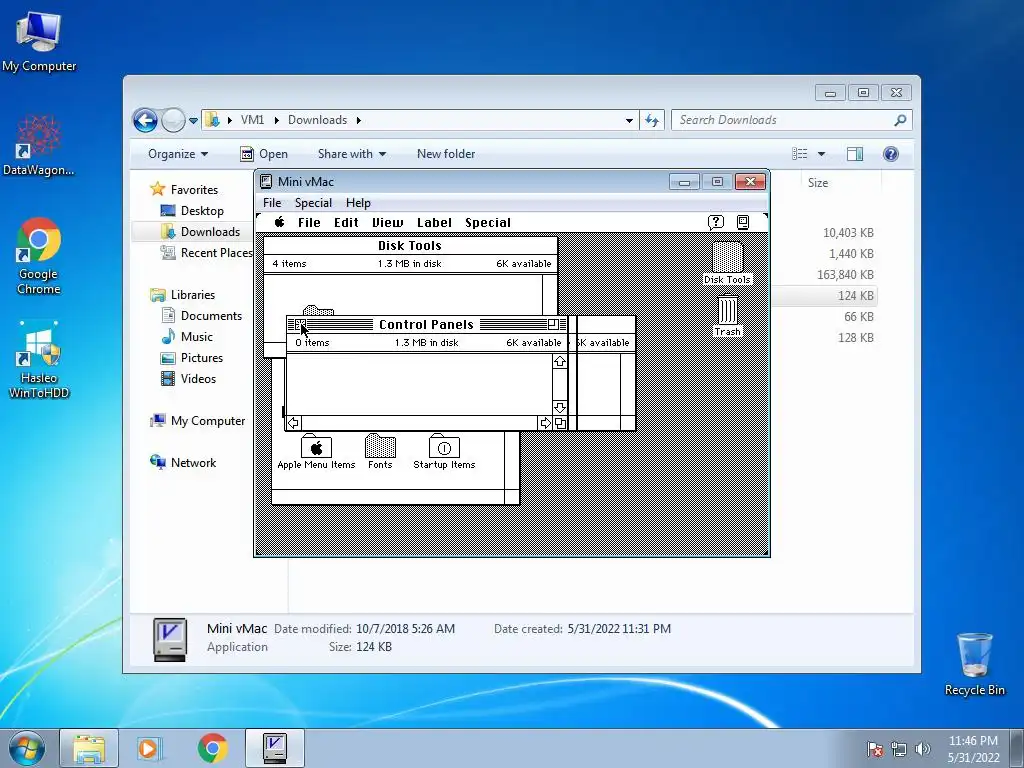The width and height of the screenshot is (1024, 768).
Task: Click the Control Panels scroll down arrow
Action: [560, 408]
